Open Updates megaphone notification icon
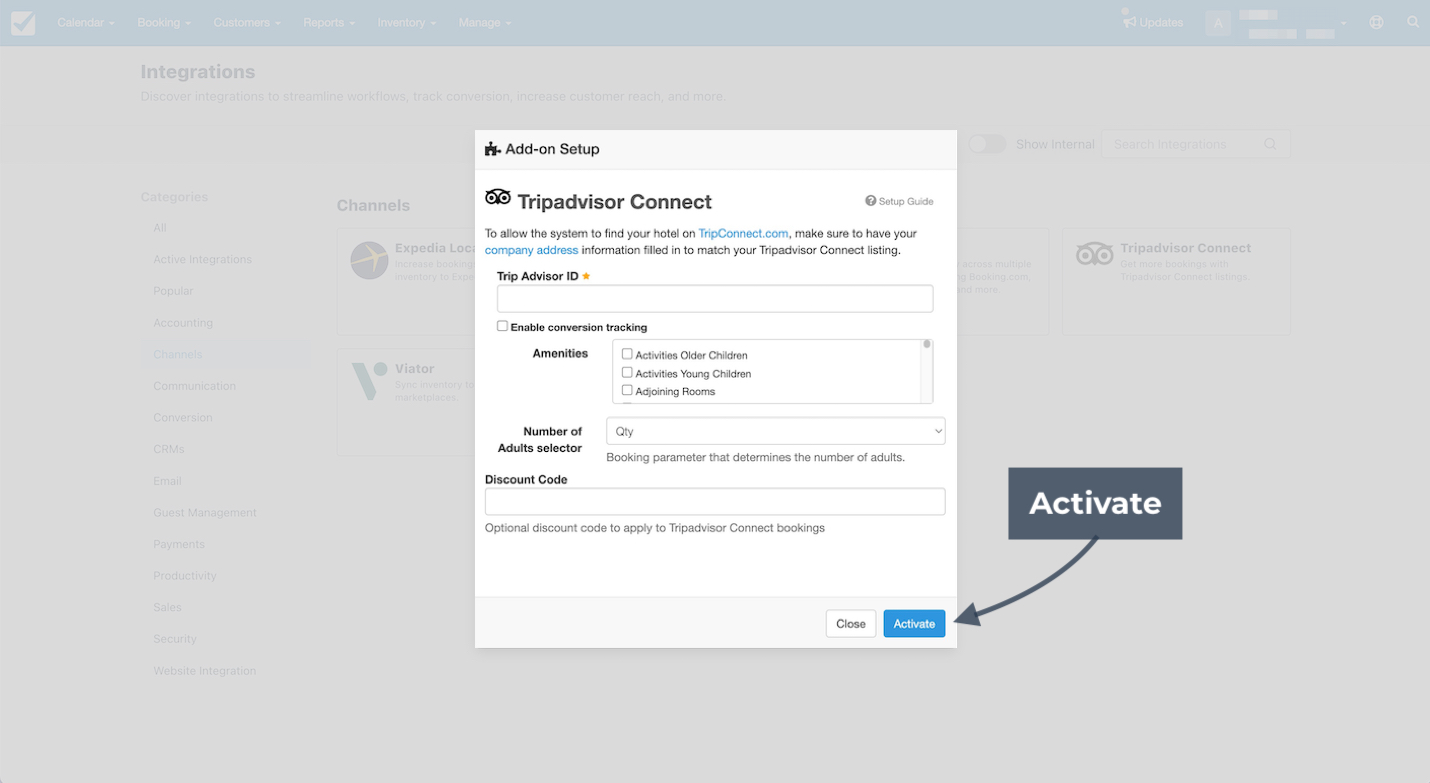The height and width of the screenshot is (783, 1430). [1129, 19]
